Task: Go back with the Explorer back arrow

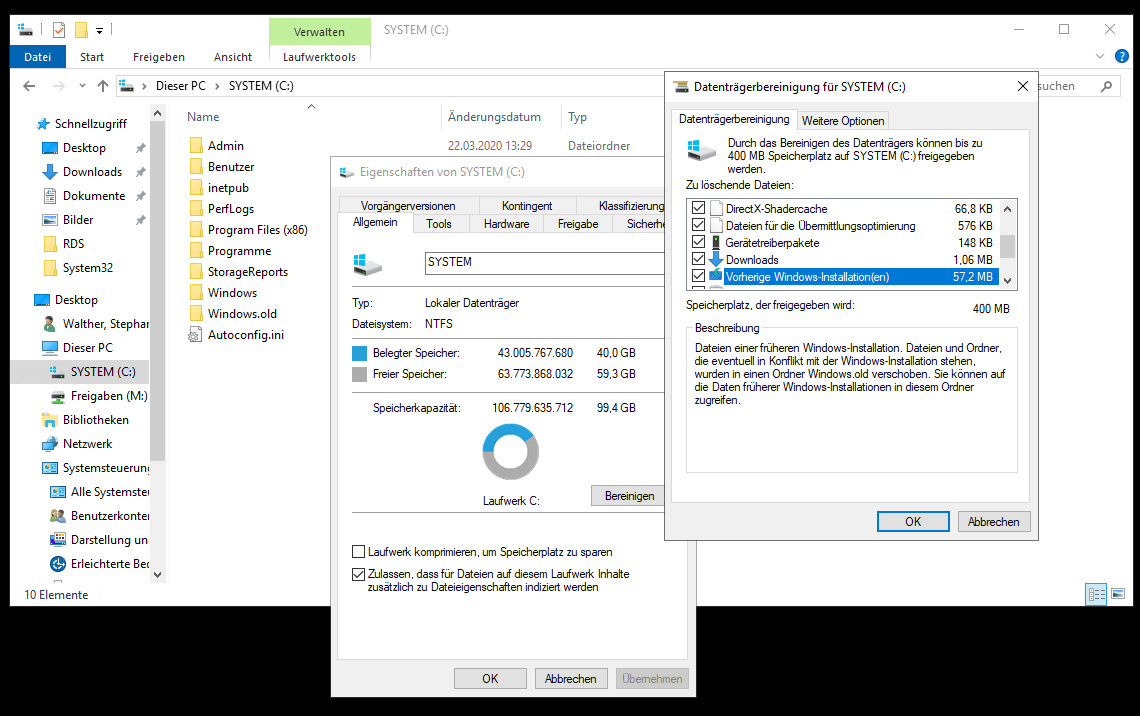Action: coord(29,86)
